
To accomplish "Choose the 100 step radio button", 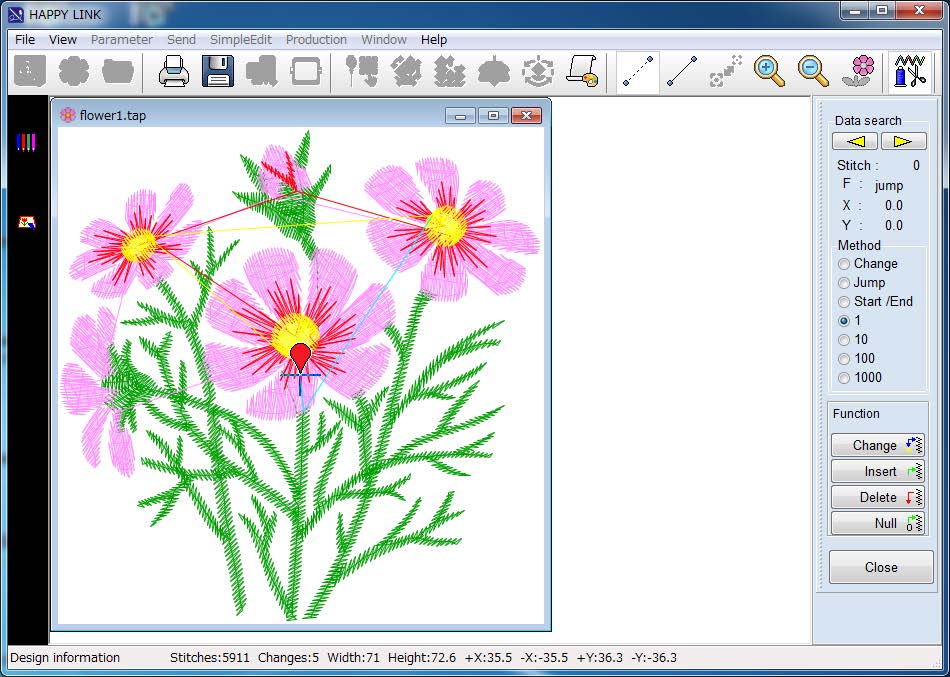I will coord(845,359).
